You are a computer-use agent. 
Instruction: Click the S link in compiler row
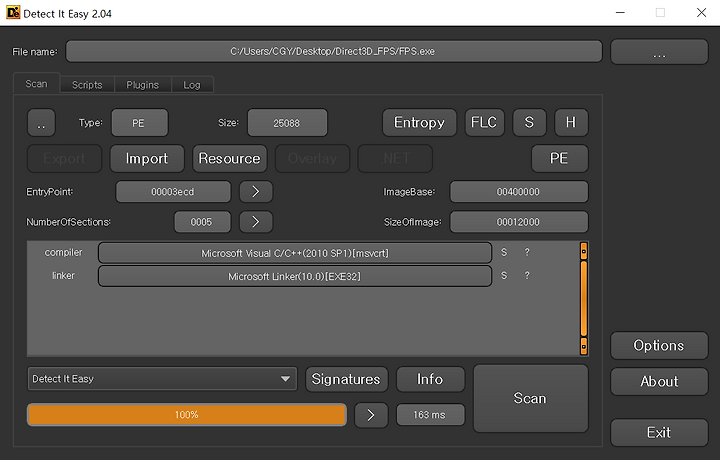pyautogui.click(x=504, y=252)
